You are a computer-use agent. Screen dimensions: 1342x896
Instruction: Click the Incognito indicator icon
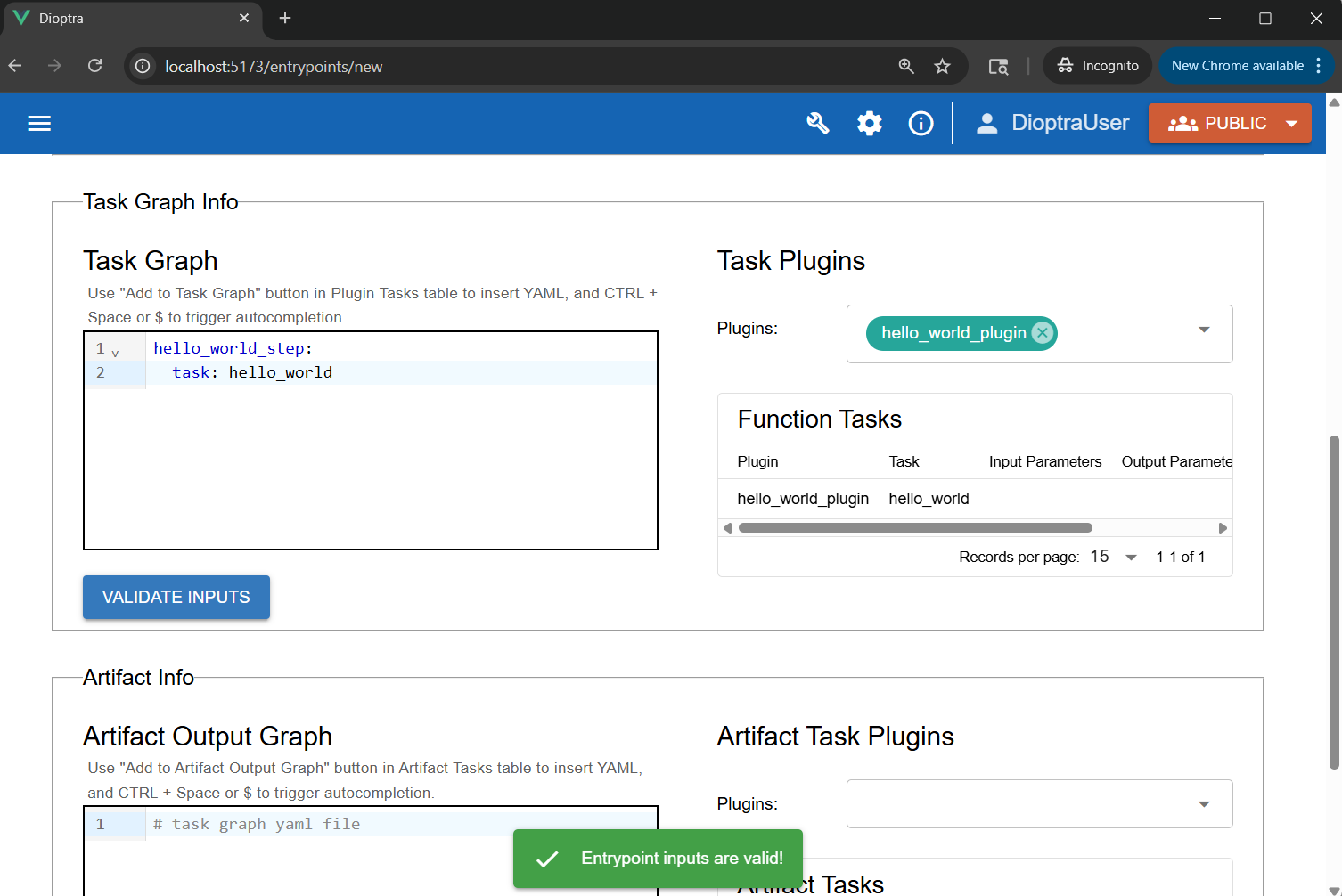(x=1066, y=65)
